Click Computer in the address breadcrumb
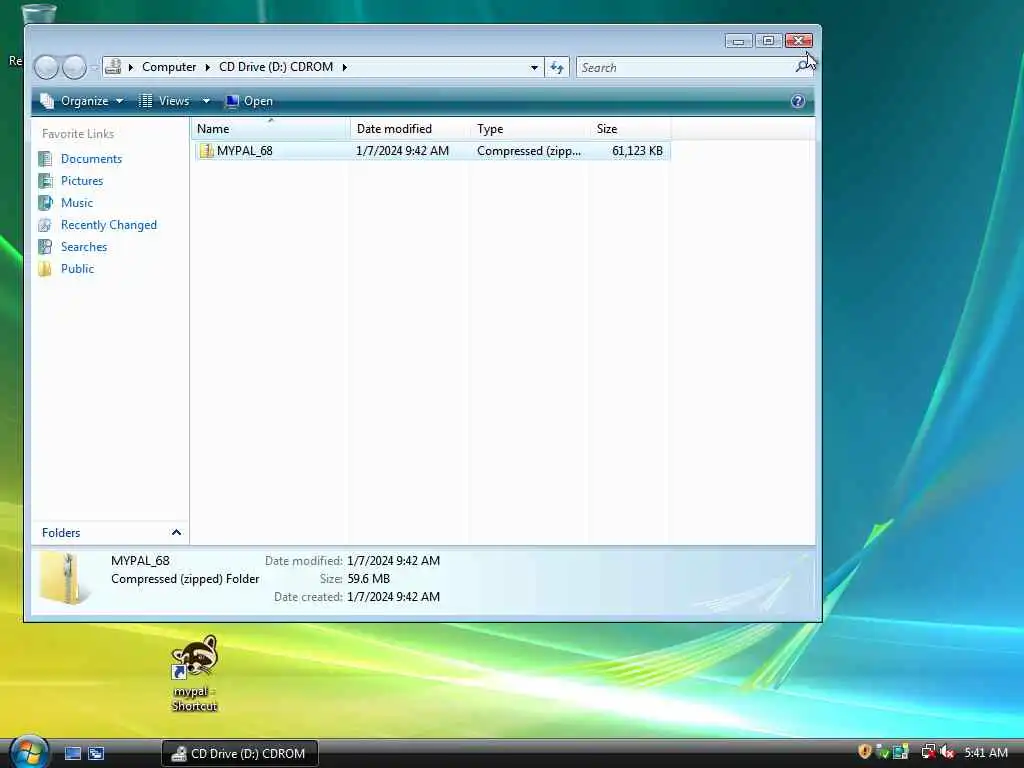 pyautogui.click(x=168, y=67)
